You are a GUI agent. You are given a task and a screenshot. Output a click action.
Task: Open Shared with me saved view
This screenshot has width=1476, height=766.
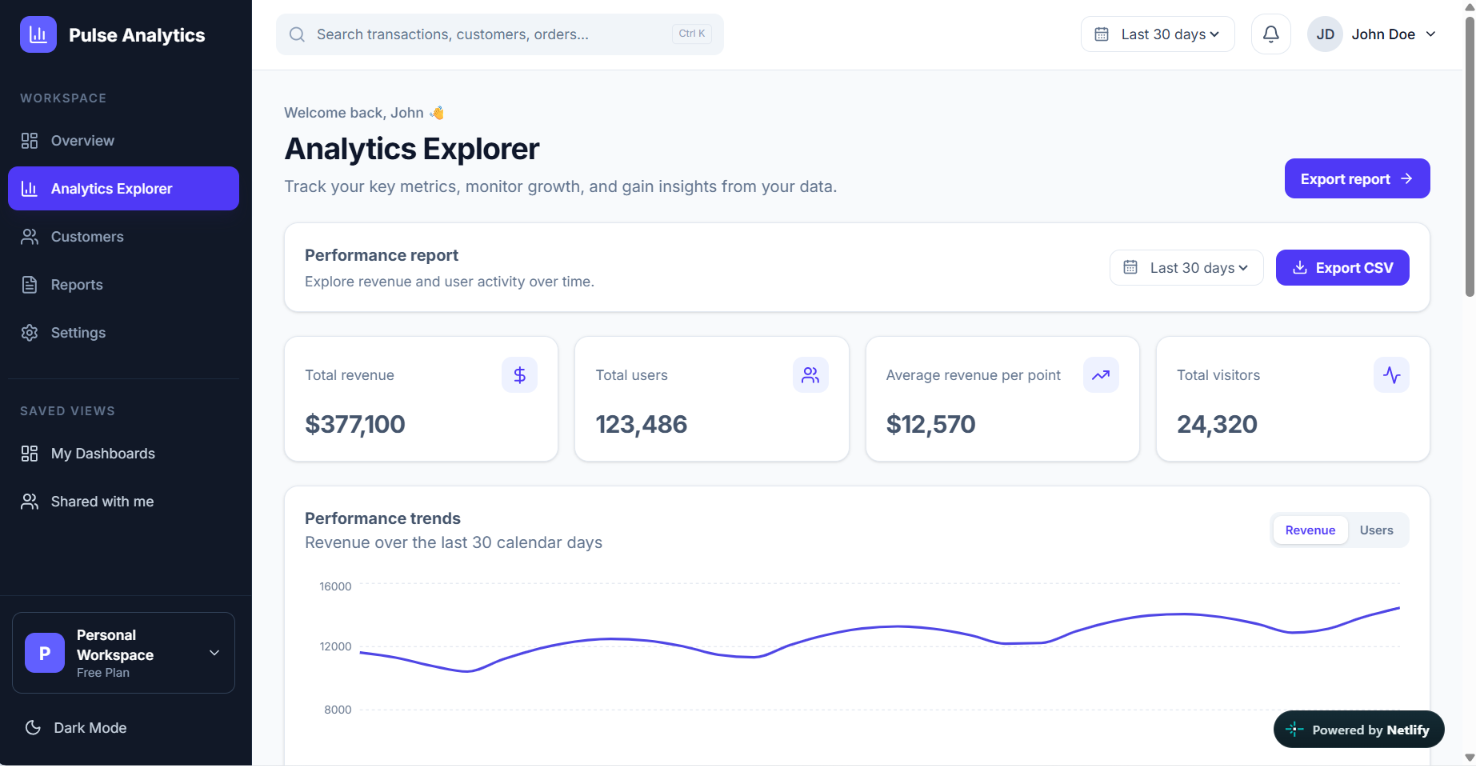click(124, 501)
